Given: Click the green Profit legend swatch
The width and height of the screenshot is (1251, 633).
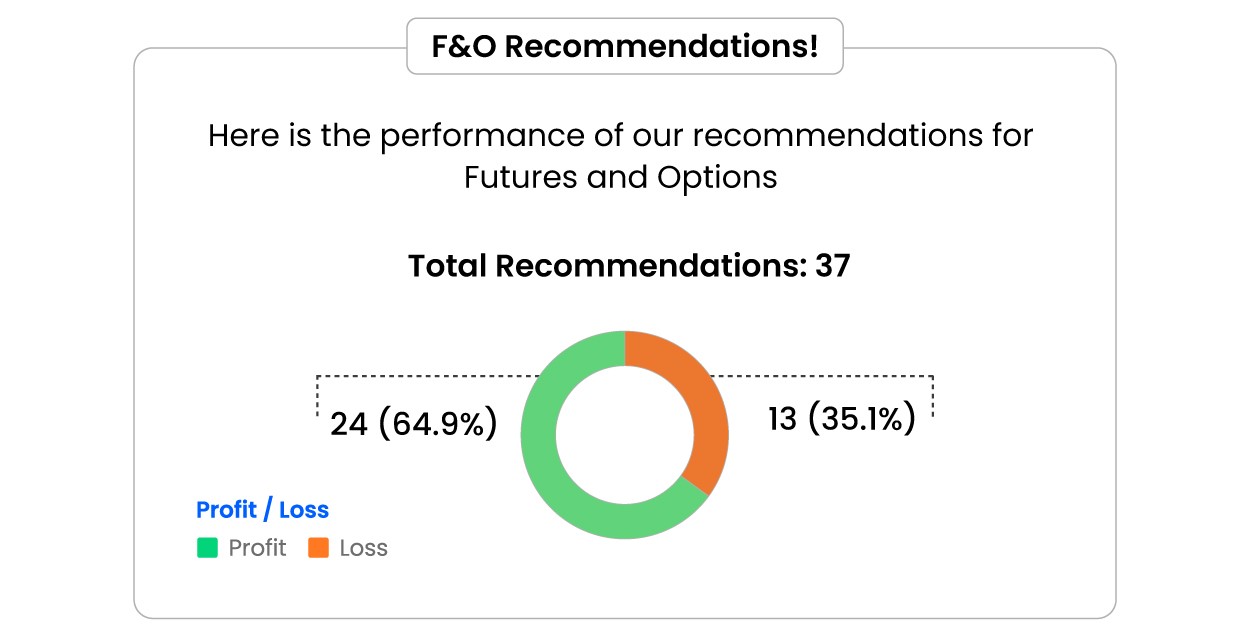Looking at the screenshot, I should click(207, 548).
